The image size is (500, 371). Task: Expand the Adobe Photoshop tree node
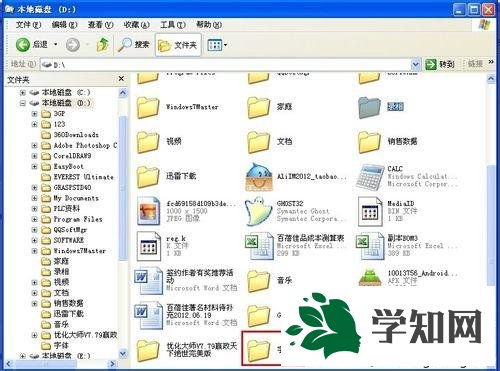[x=34, y=145]
